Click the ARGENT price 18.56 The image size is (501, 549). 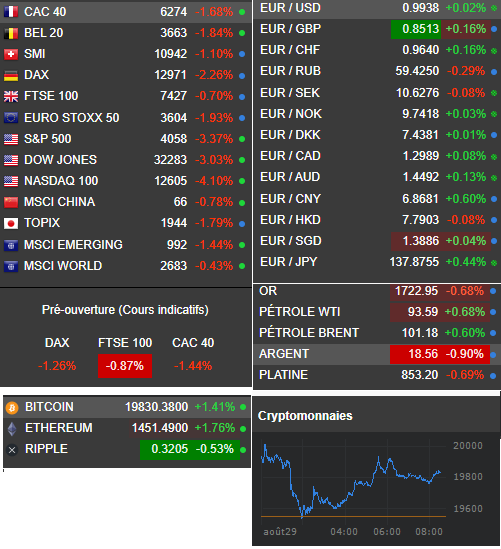423,354
